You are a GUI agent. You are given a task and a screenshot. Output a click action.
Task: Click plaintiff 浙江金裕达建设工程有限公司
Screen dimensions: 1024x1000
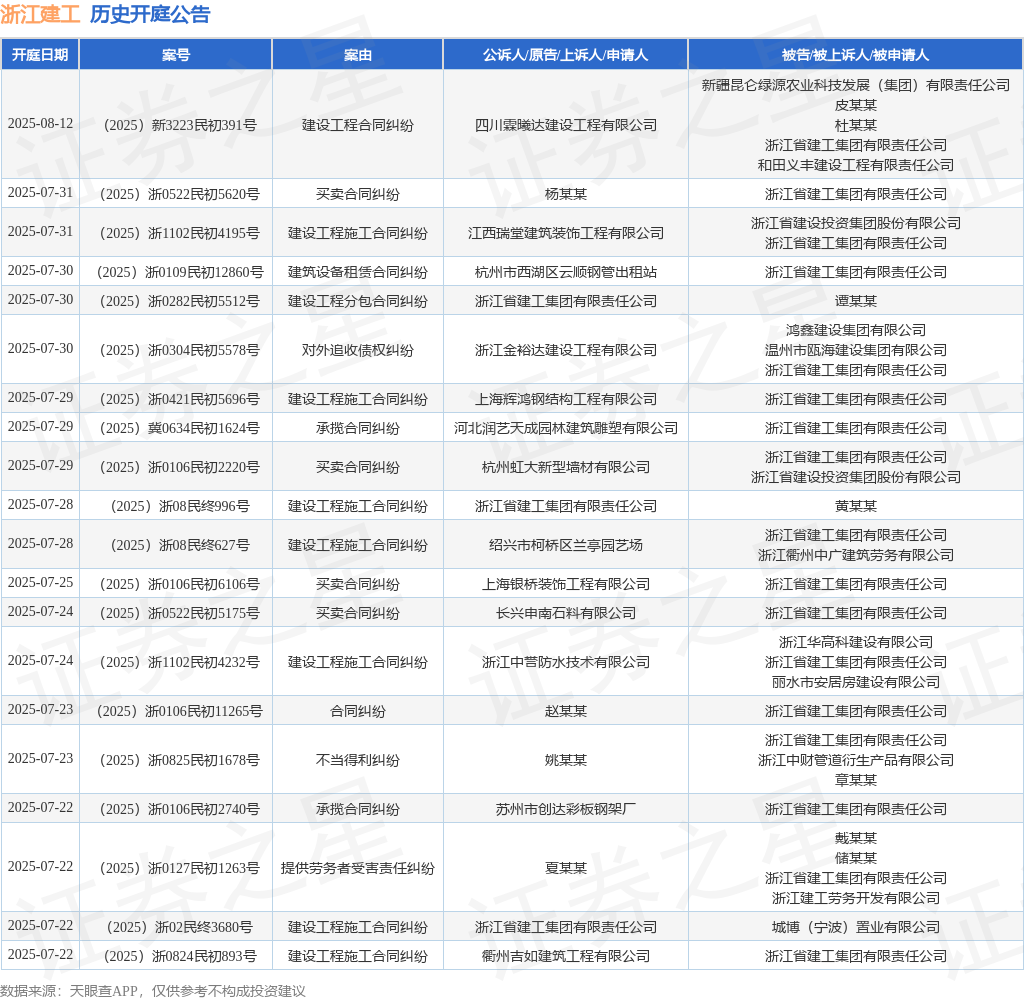click(x=566, y=350)
